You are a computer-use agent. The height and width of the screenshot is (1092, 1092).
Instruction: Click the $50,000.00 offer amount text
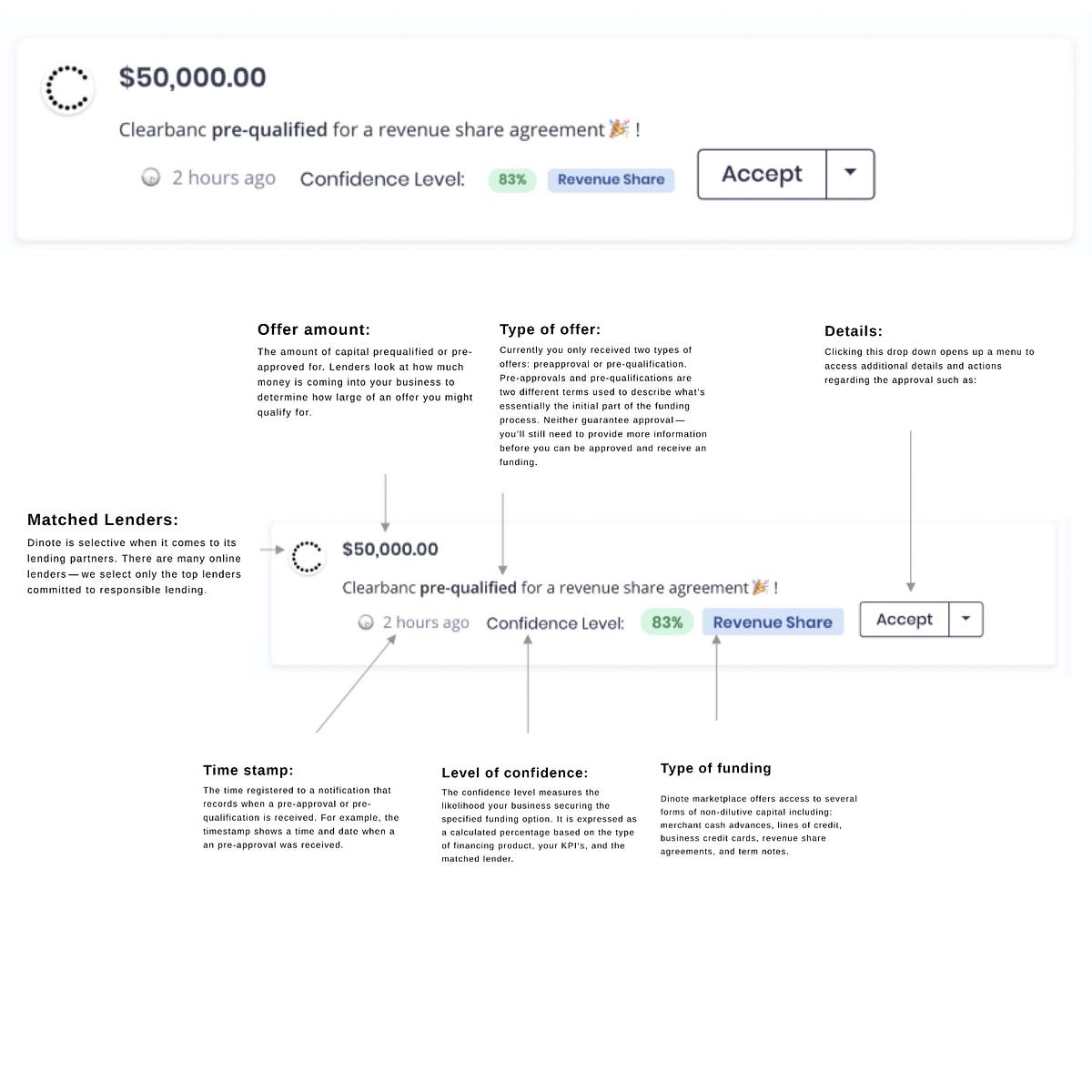click(193, 78)
